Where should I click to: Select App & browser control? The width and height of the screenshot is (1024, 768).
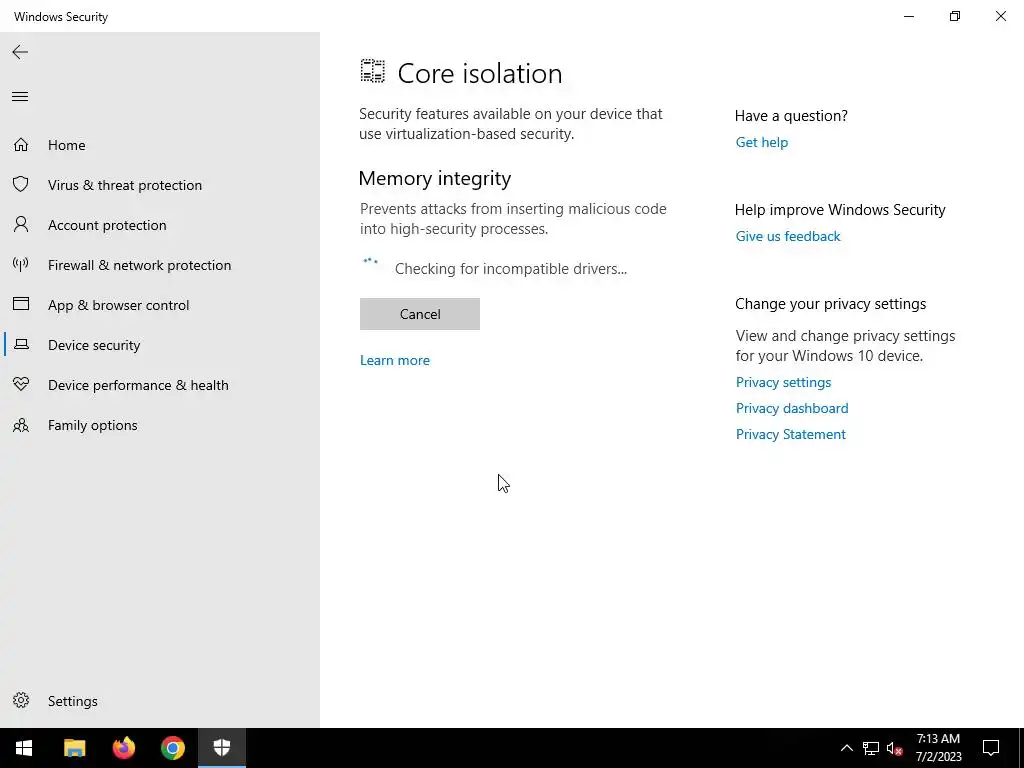click(x=118, y=305)
